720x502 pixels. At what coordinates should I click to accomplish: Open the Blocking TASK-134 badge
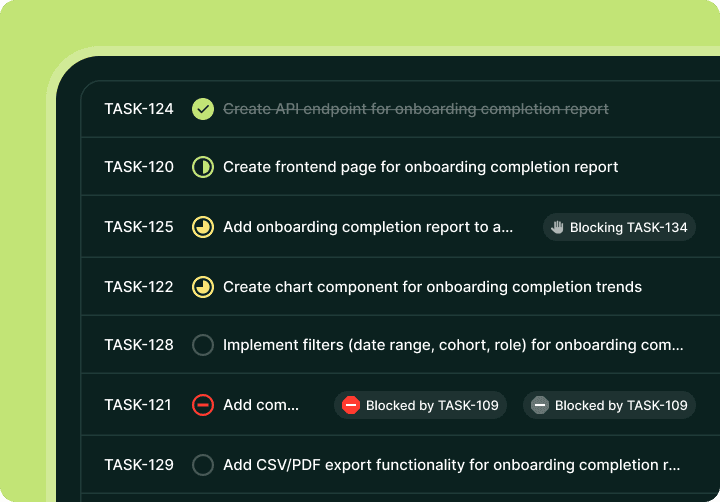coord(619,227)
